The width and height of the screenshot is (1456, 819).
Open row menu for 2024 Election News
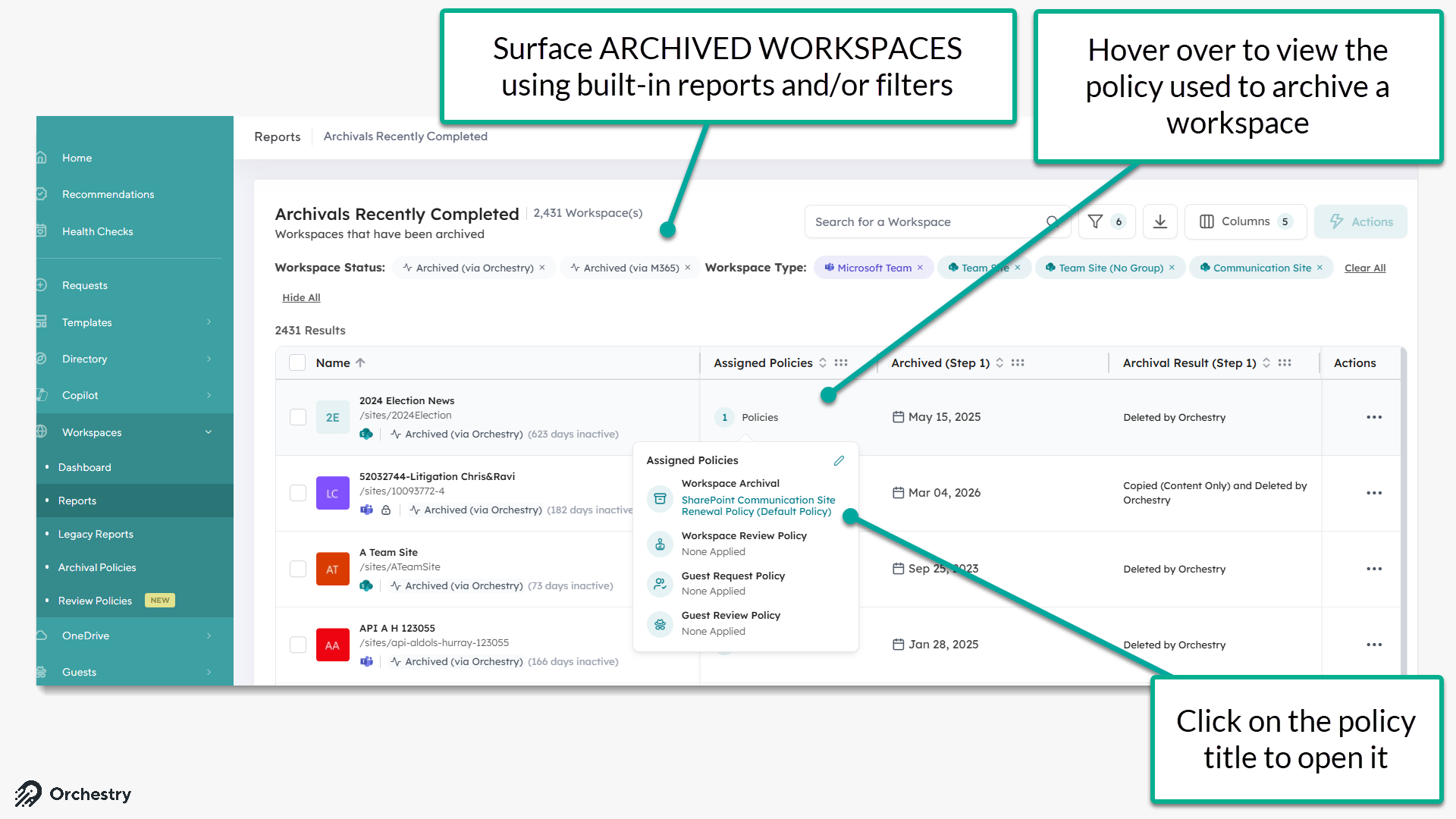coord(1374,417)
